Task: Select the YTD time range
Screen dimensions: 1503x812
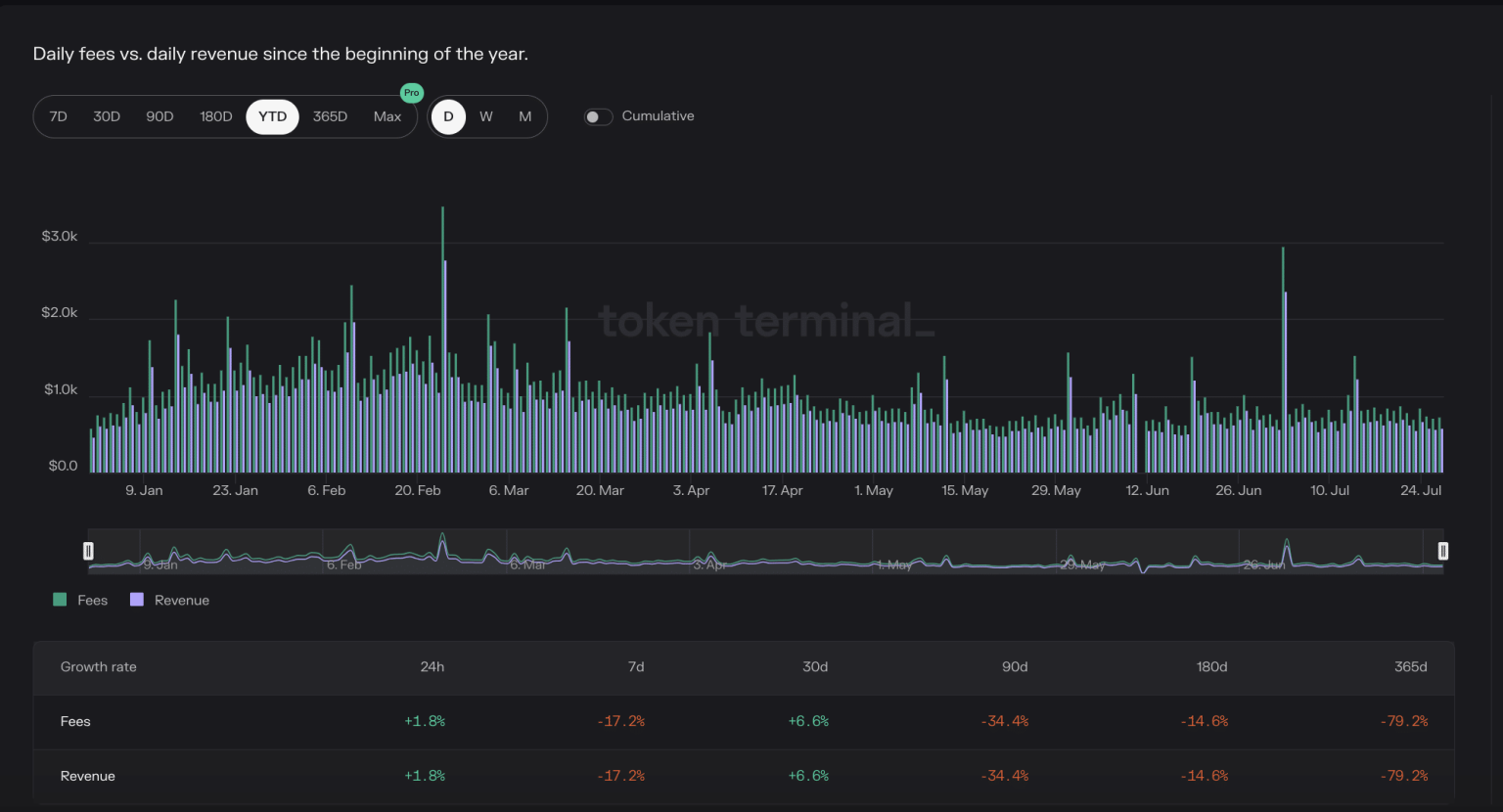Action: tap(271, 116)
